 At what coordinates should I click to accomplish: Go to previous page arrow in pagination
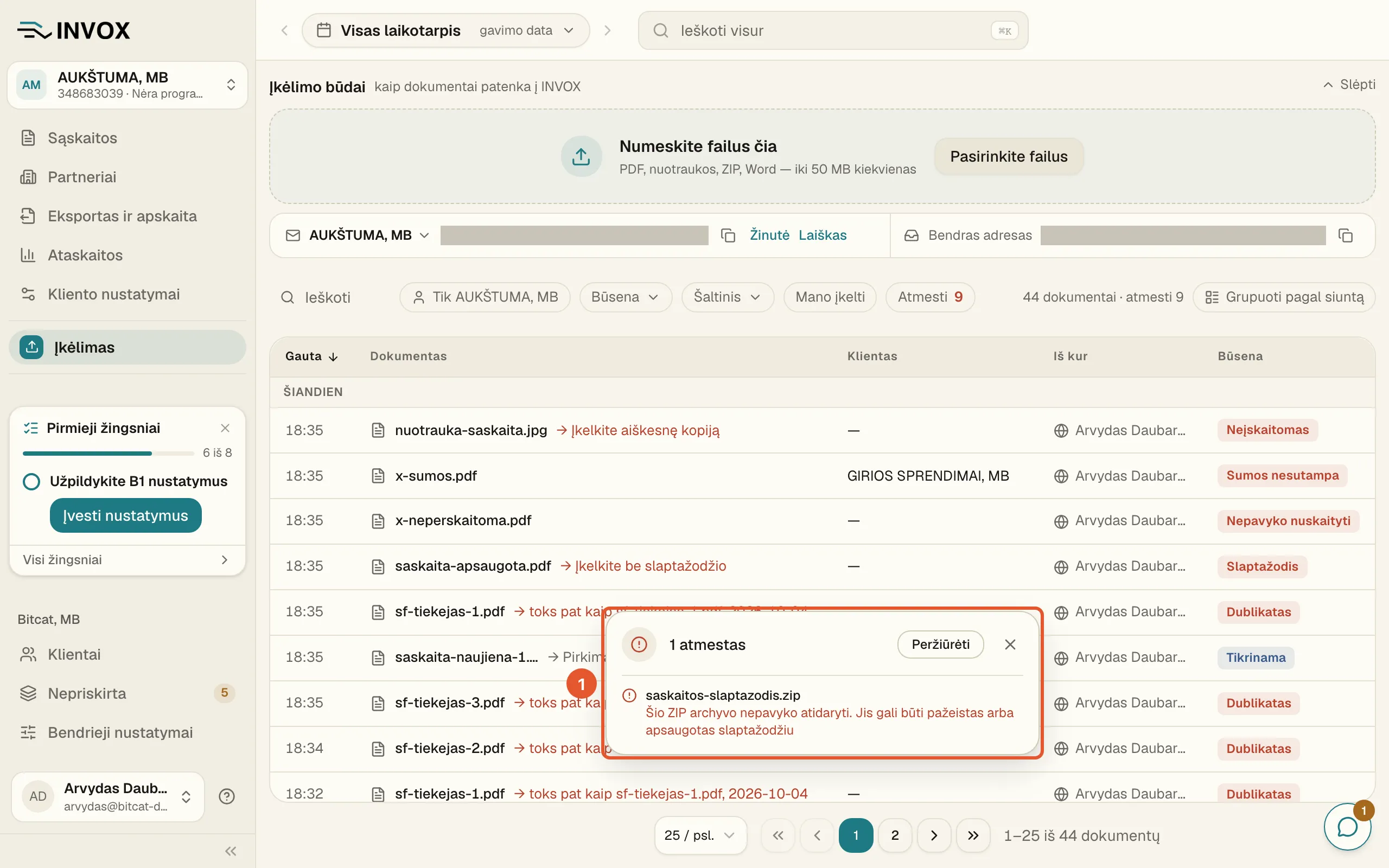817,835
